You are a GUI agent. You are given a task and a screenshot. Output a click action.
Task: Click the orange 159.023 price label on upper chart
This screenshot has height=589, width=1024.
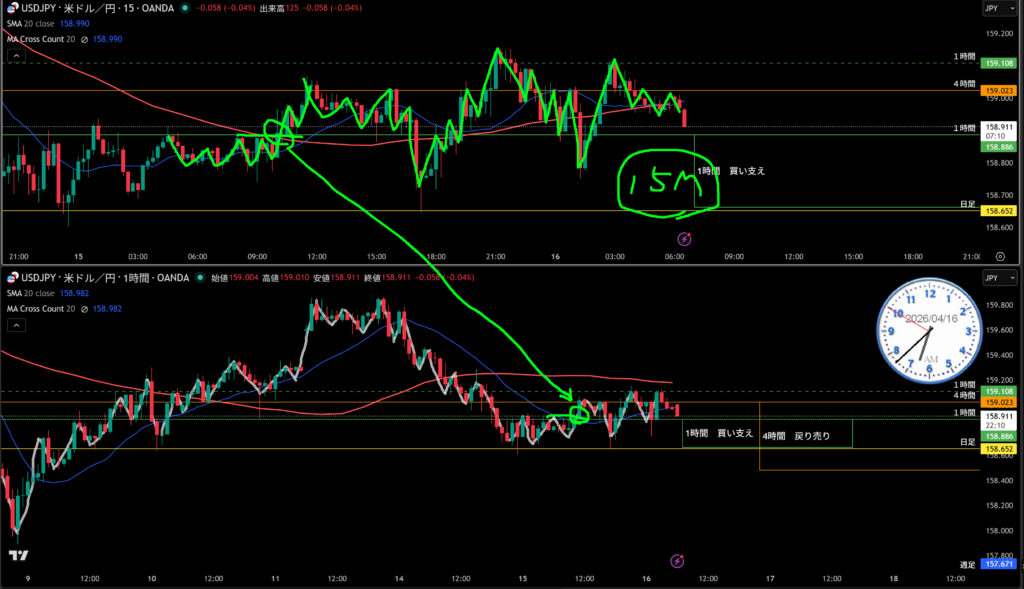click(x=1000, y=90)
